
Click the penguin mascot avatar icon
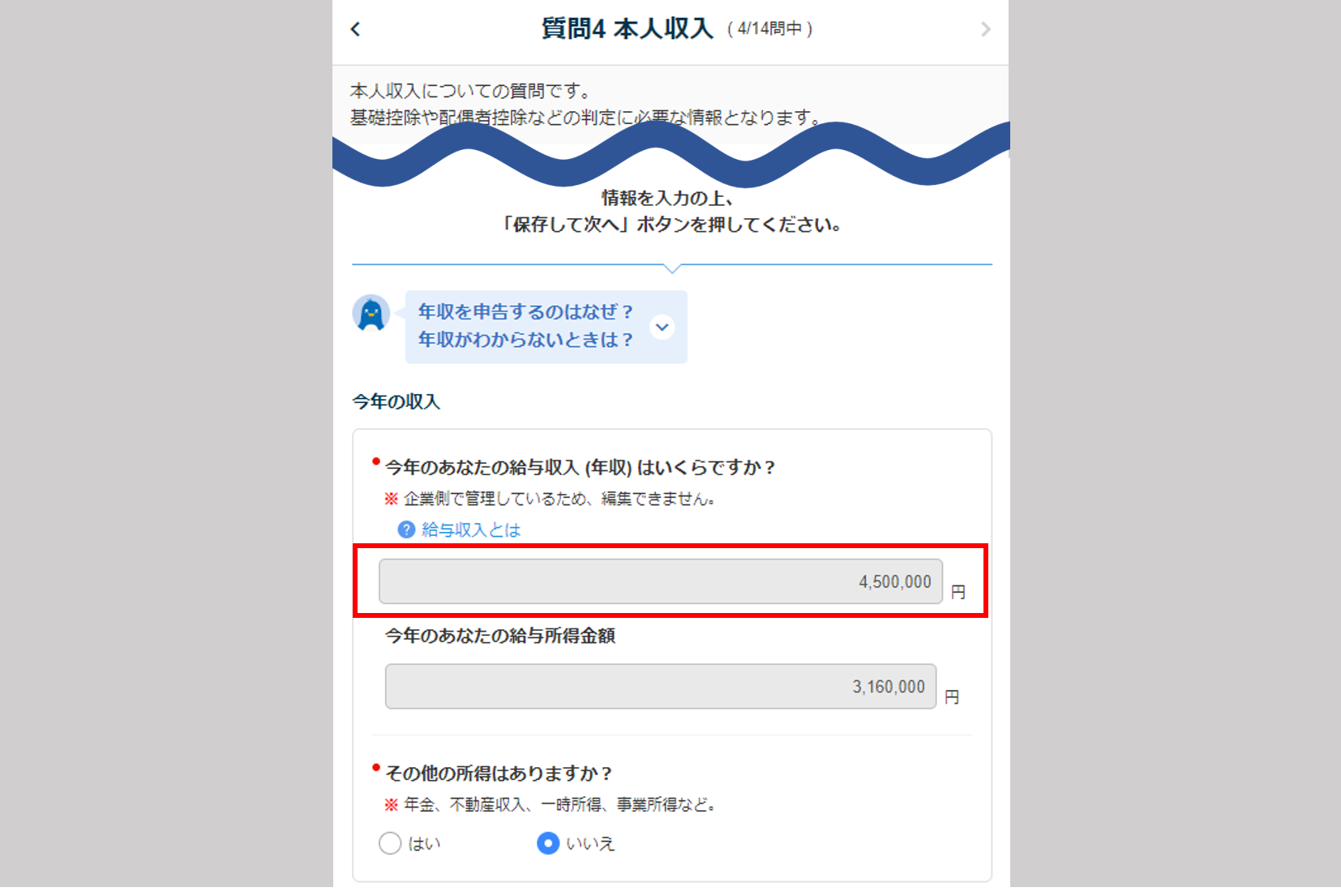click(371, 313)
